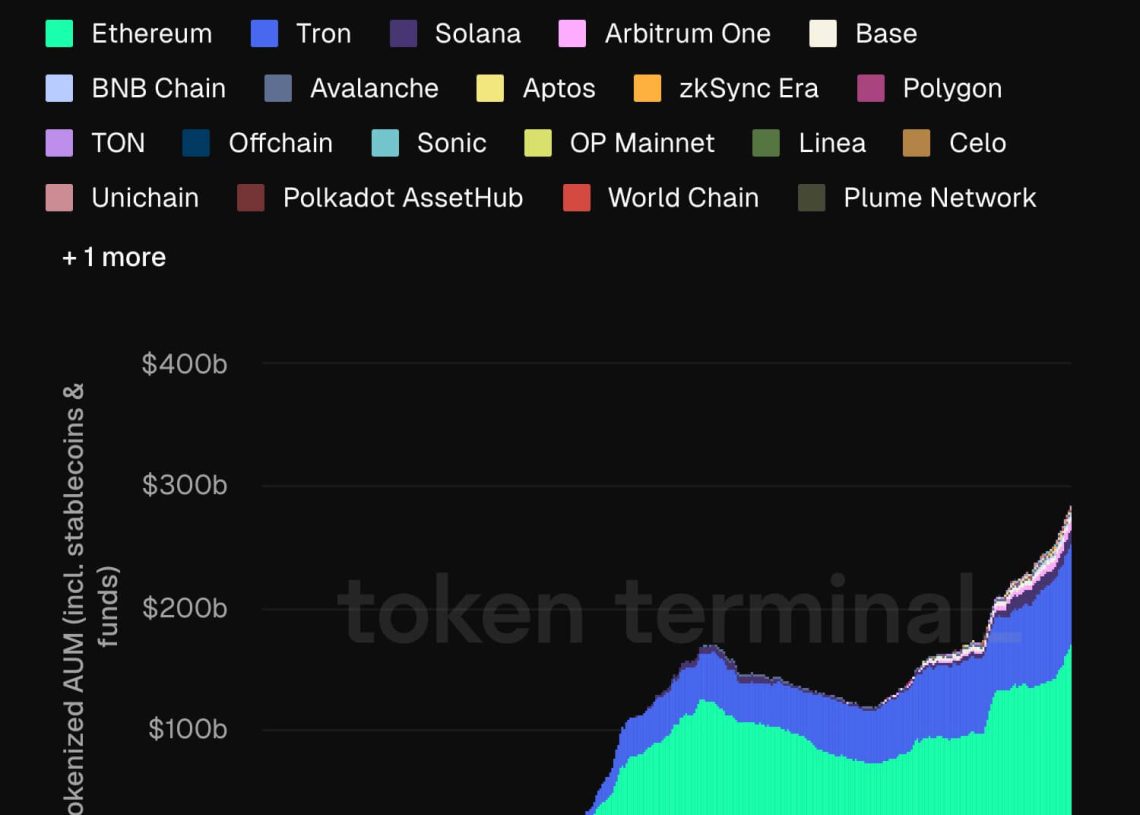Click the Linea green swatch
1140x815 pixels.
tap(766, 143)
